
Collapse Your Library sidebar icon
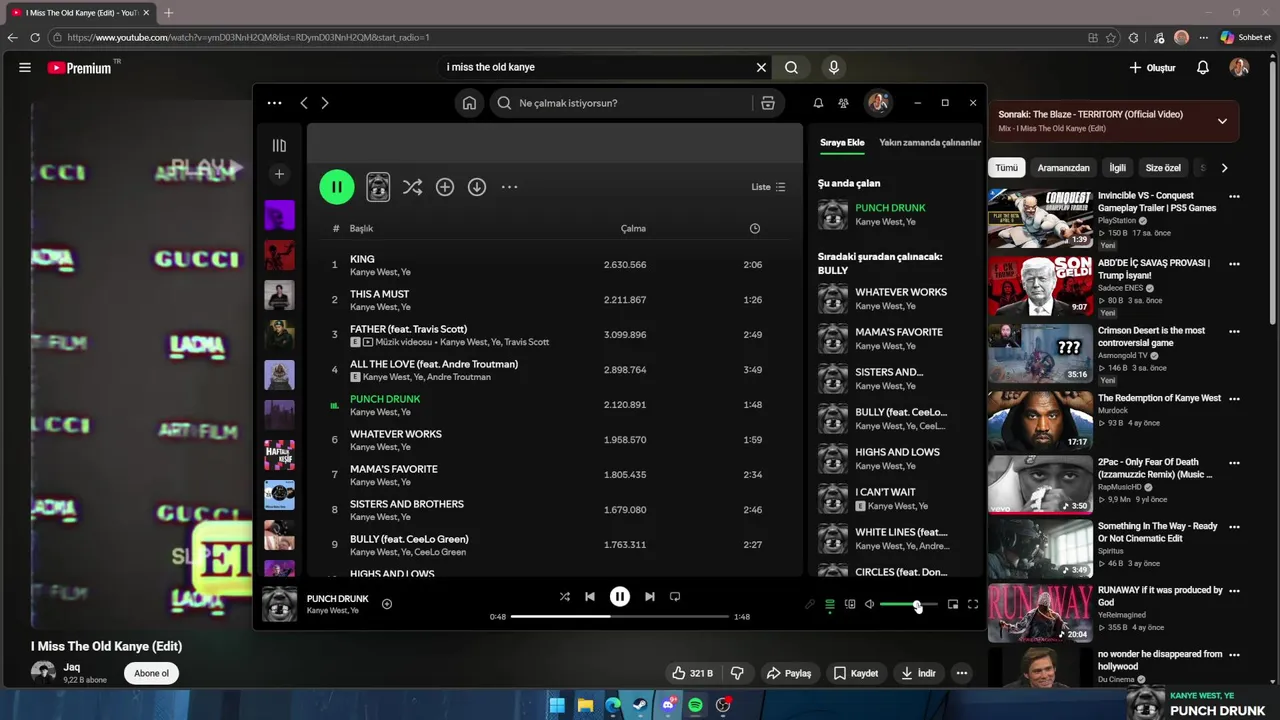tap(279, 146)
